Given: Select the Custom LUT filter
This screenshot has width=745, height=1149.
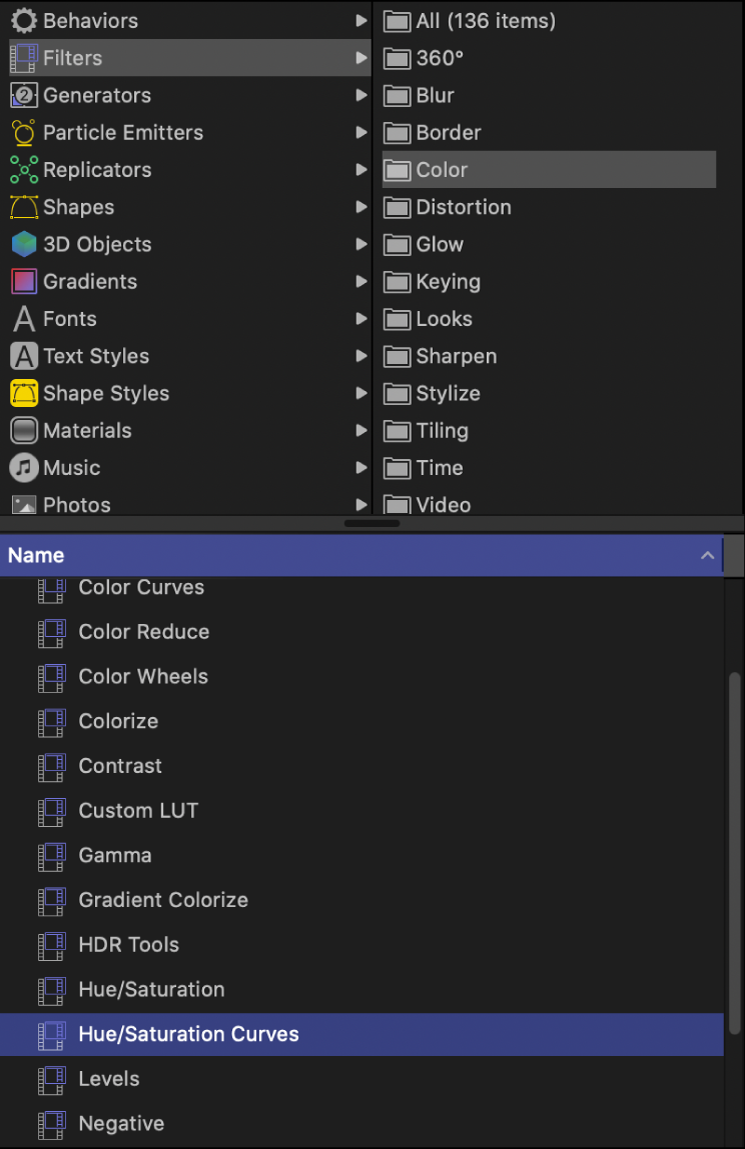Looking at the screenshot, I should click(138, 811).
